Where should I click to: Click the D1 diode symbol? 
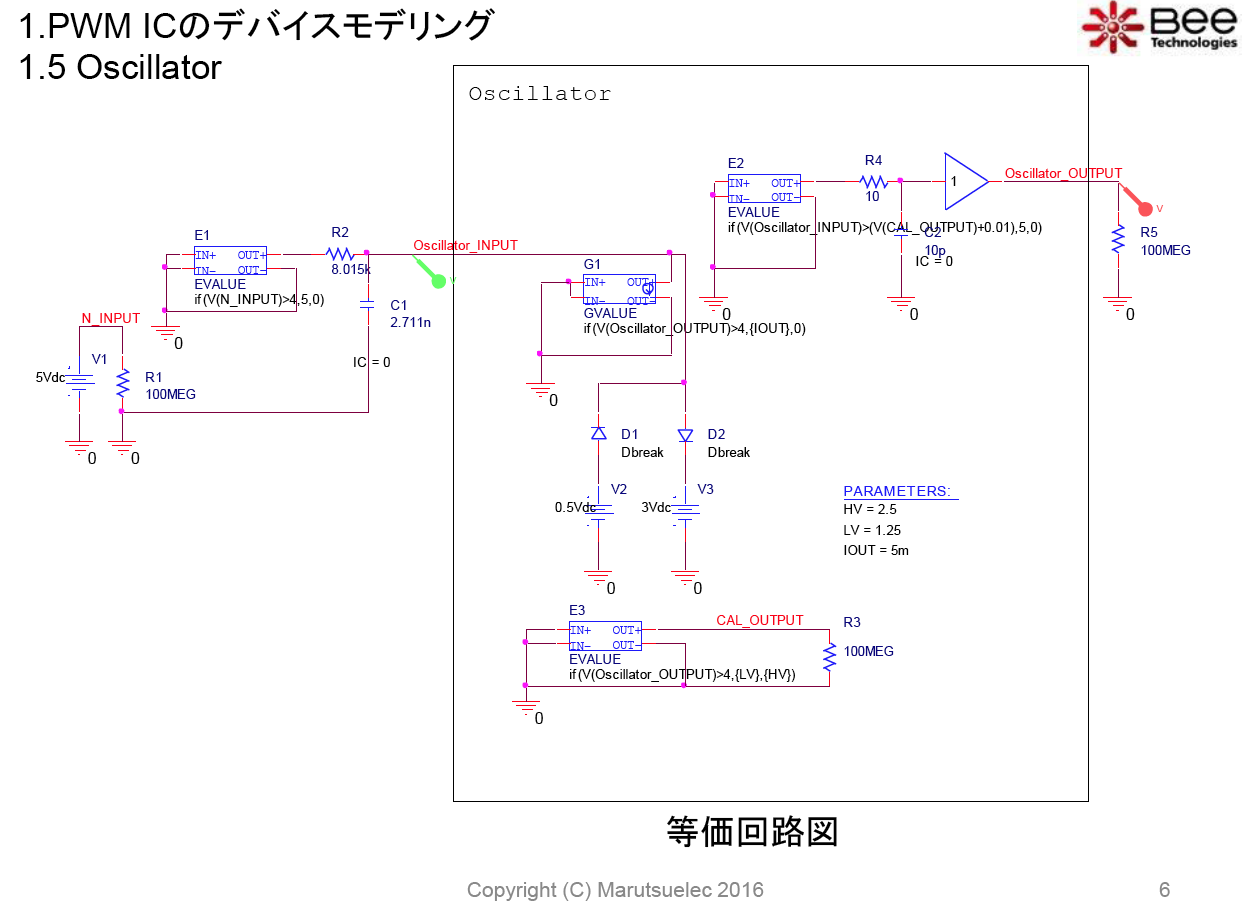coord(598,434)
